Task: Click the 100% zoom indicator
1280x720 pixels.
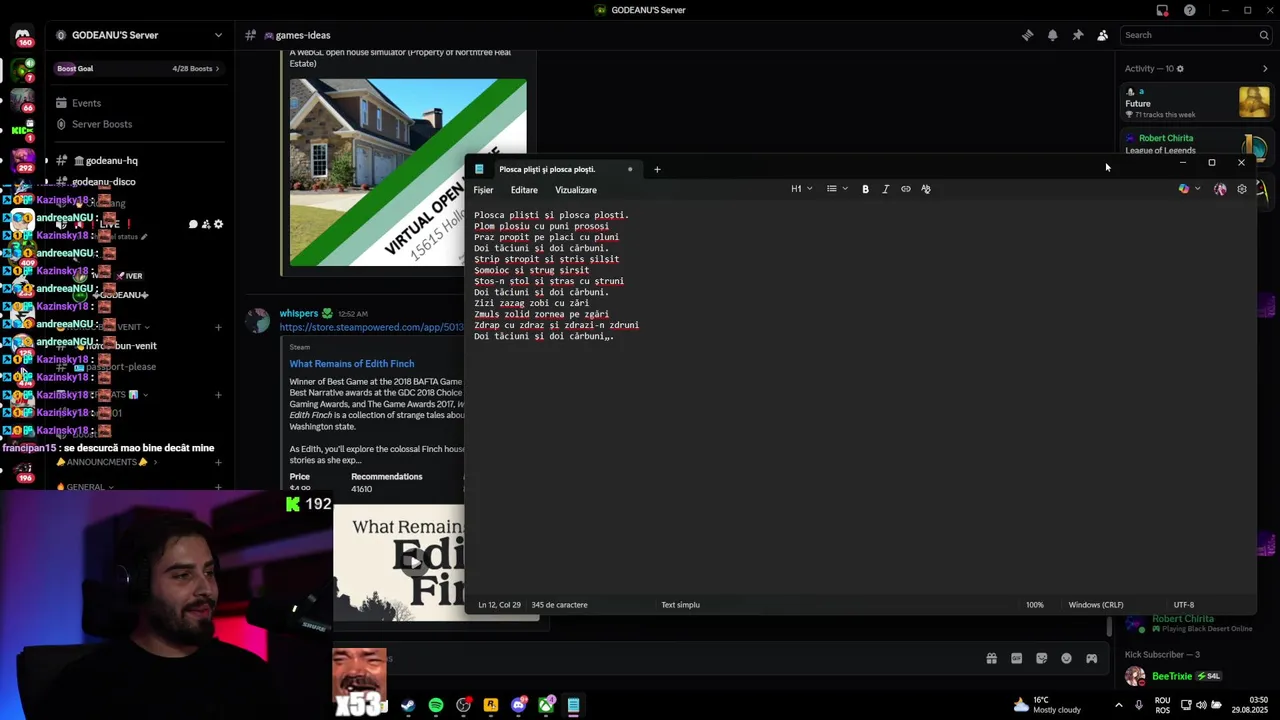Action: coord(1035,605)
